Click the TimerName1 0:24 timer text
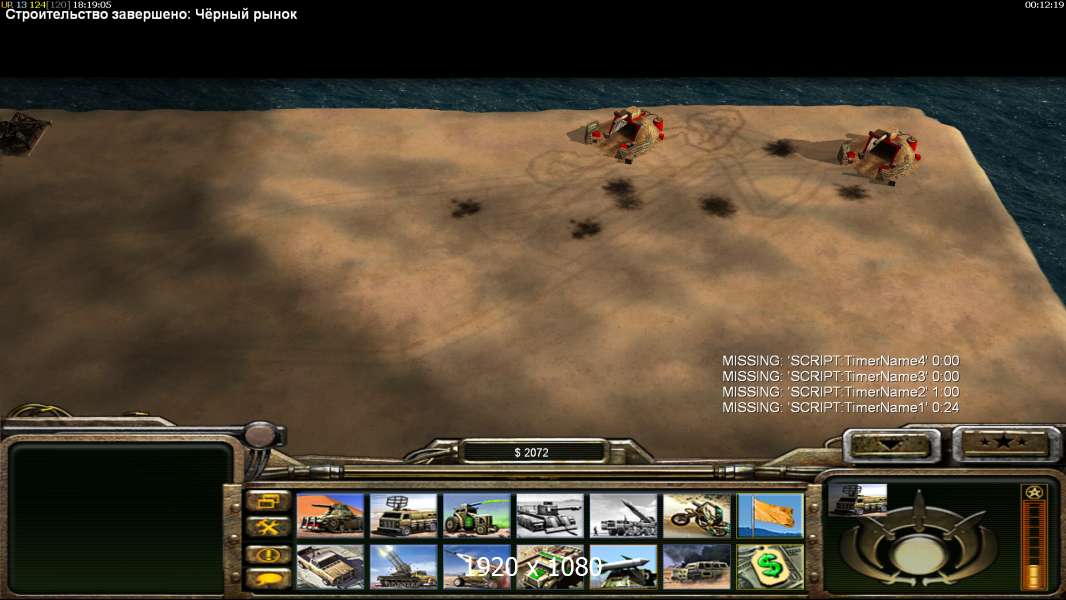Screen dimensions: 1066x600 pyautogui.click(x=840, y=408)
